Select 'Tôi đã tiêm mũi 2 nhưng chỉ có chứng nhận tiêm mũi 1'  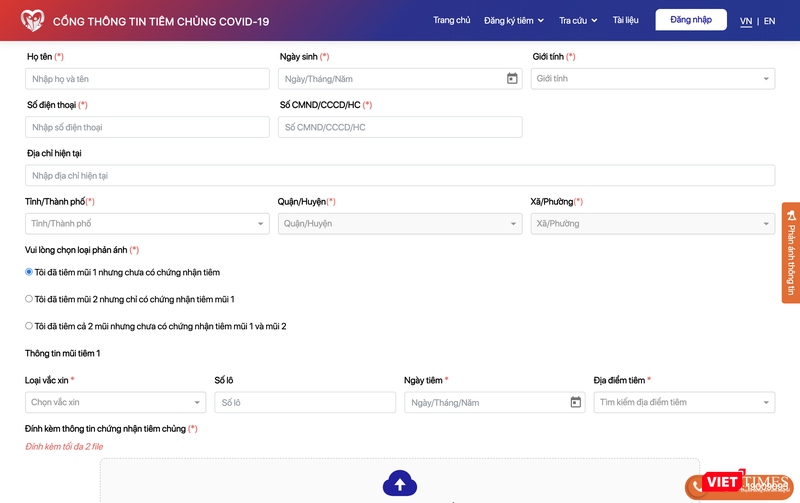coord(29,299)
